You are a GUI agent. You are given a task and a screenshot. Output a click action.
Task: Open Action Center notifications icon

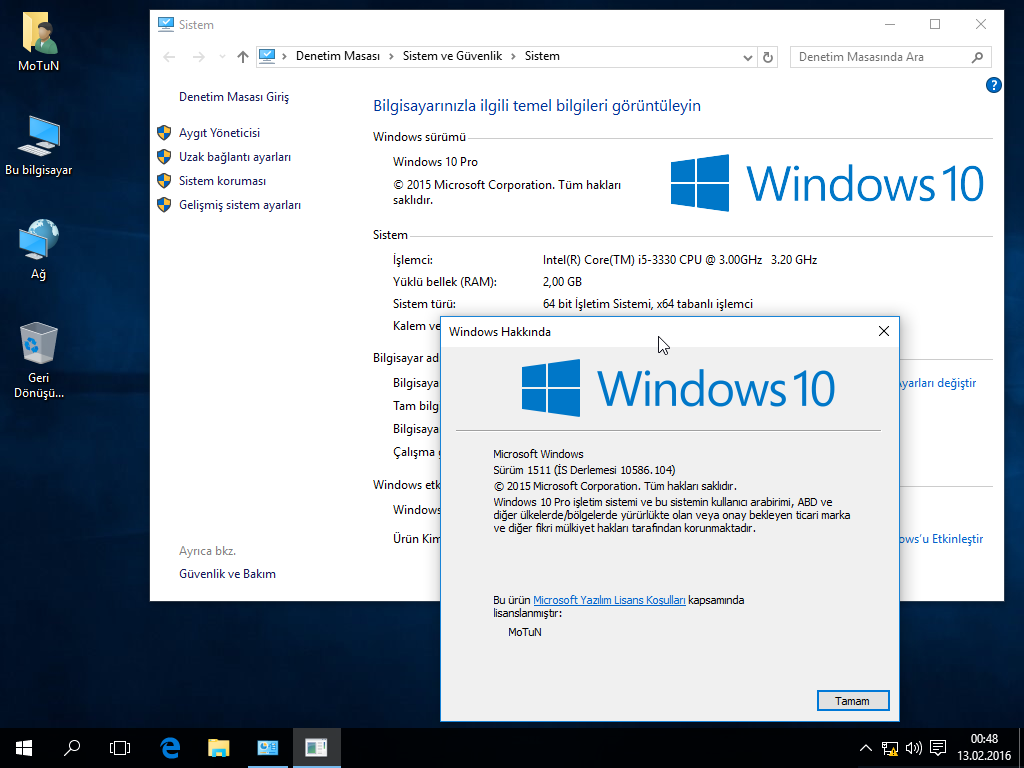click(938, 748)
